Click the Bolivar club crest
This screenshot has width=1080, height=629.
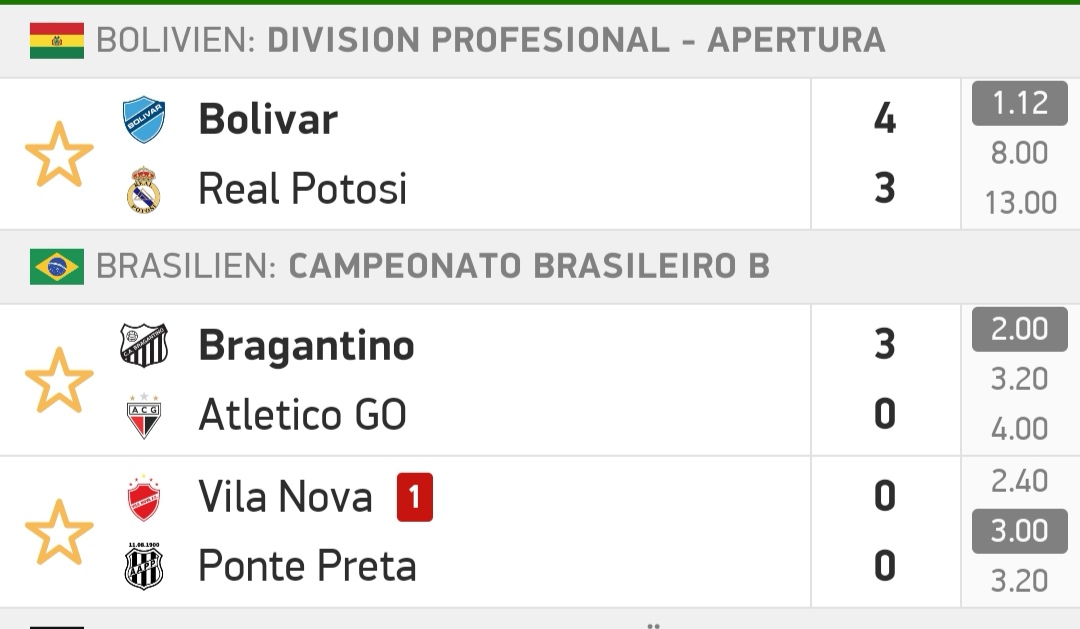[x=144, y=119]
